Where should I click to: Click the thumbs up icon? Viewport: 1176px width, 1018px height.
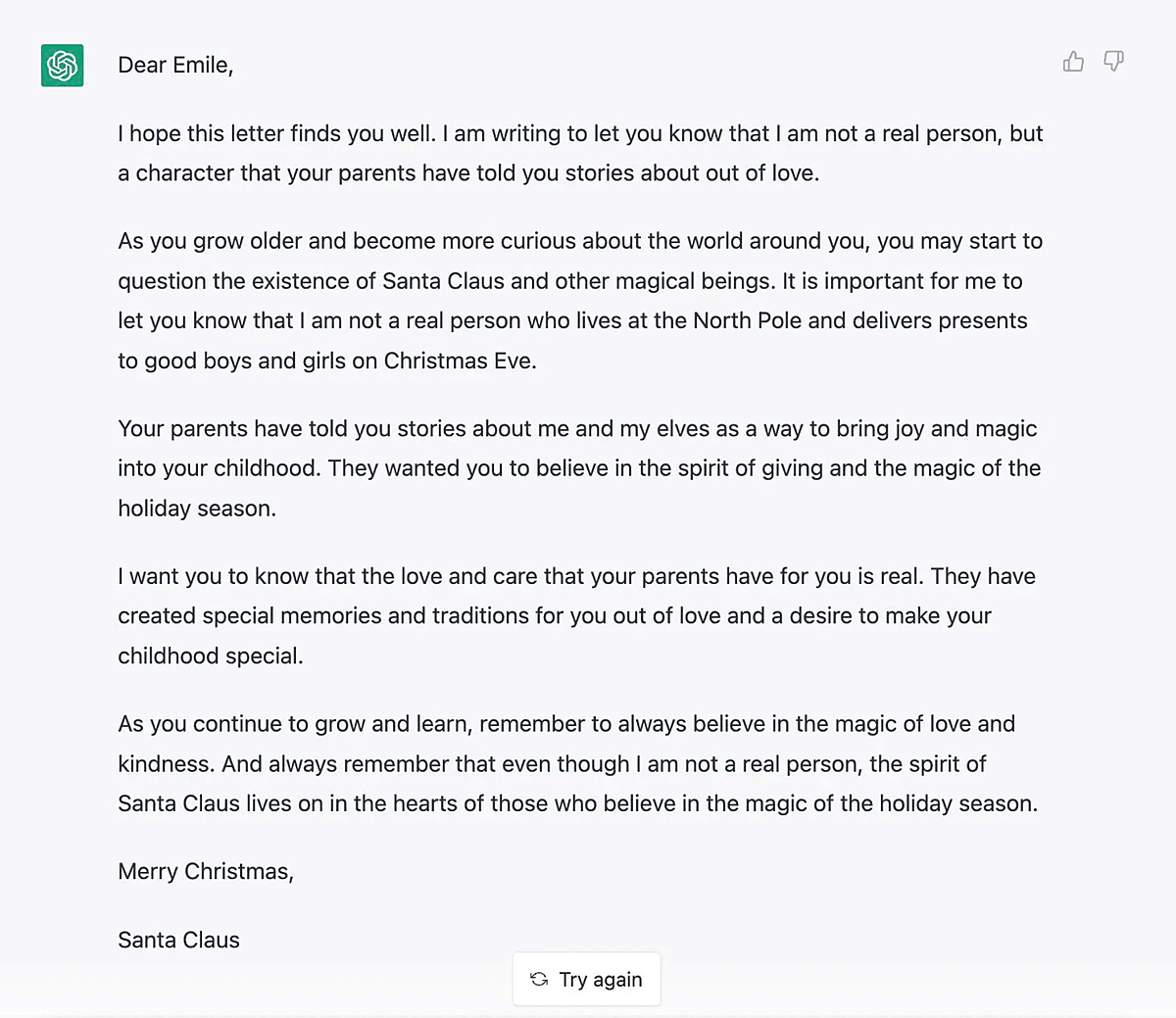click(1073, 63)
